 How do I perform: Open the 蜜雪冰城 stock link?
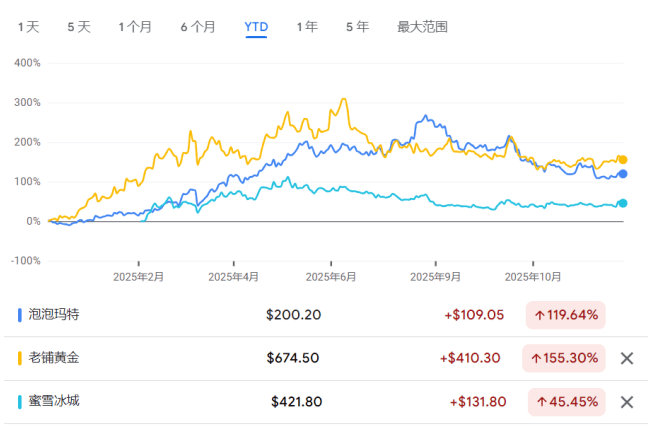54,402
